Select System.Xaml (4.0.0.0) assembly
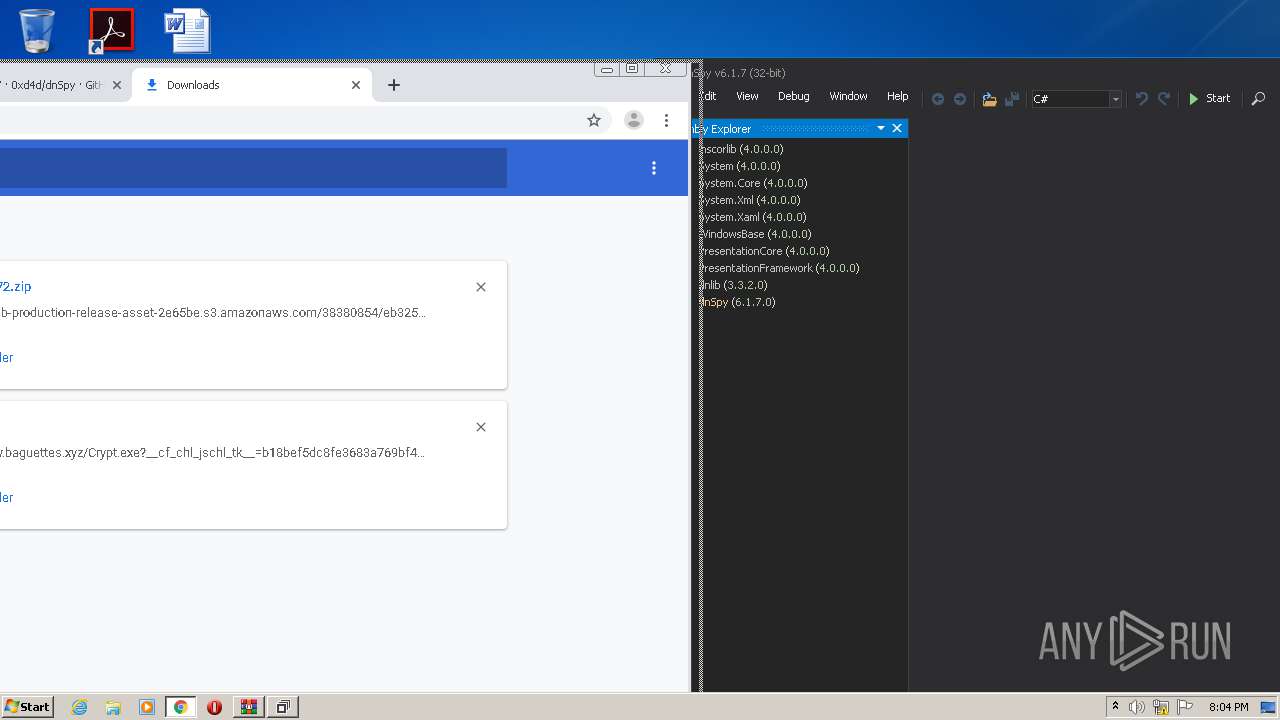Viewport: 1280px width, 720px height. (x=753, y=217)
